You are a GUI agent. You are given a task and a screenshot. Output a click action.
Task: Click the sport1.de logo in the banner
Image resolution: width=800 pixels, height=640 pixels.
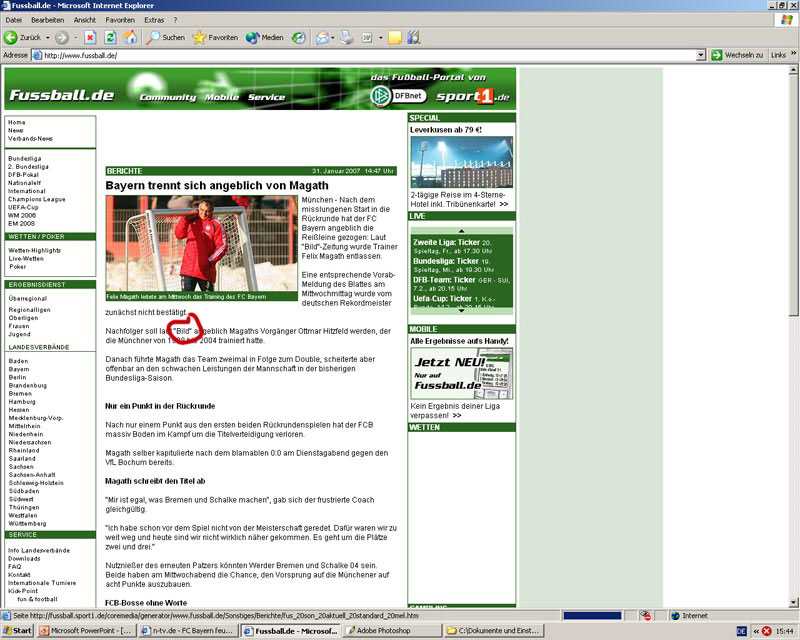(472, 95)
